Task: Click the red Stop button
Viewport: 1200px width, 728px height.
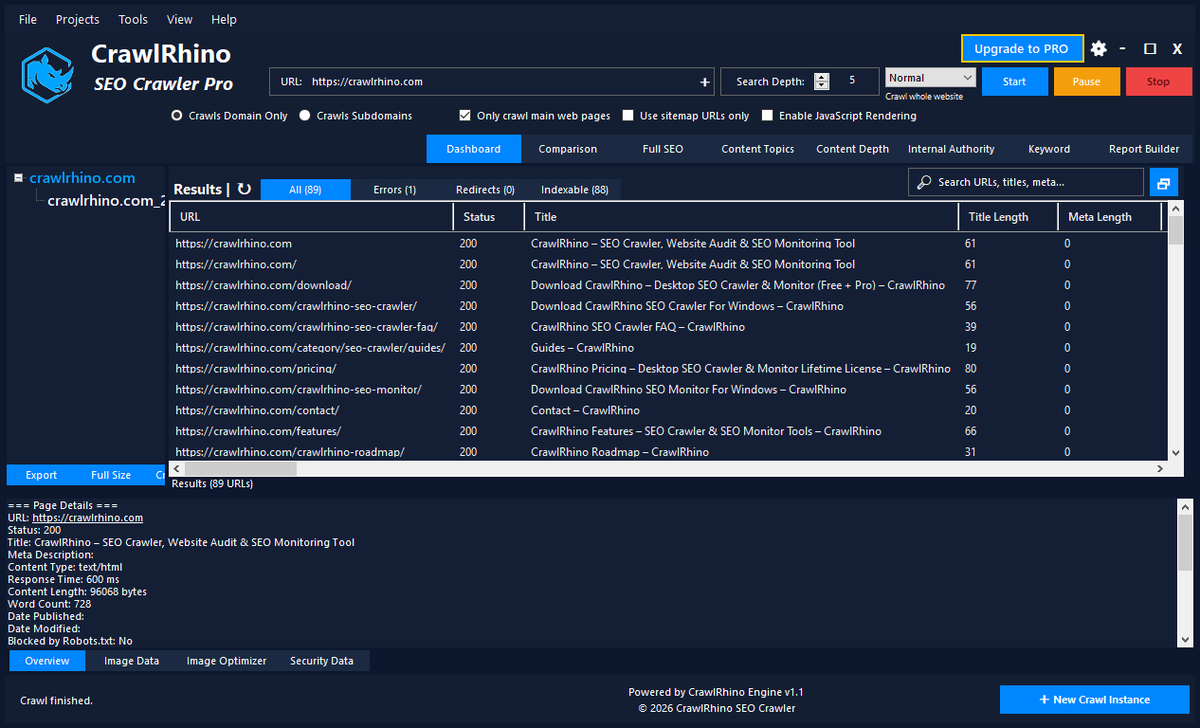Action: (1158, 82)
